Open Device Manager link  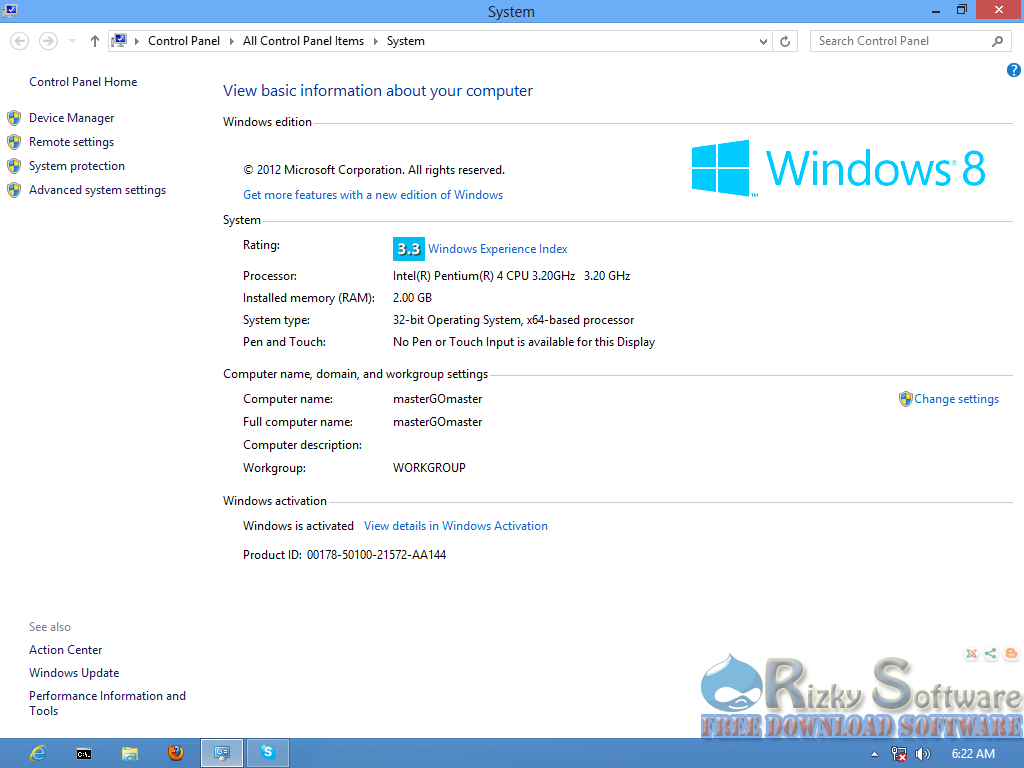coord(71,118)
